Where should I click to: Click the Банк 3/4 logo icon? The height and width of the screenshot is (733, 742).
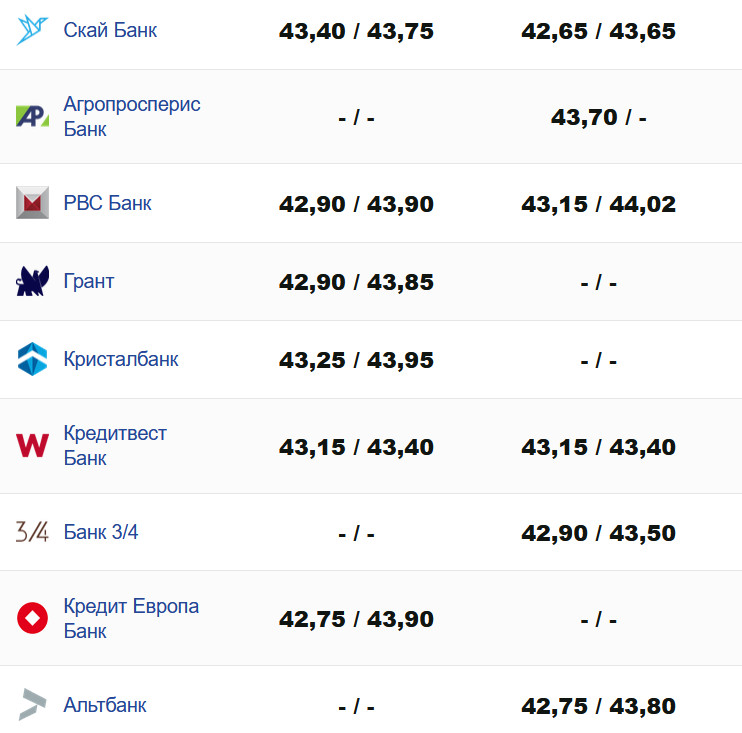(32, 532)
